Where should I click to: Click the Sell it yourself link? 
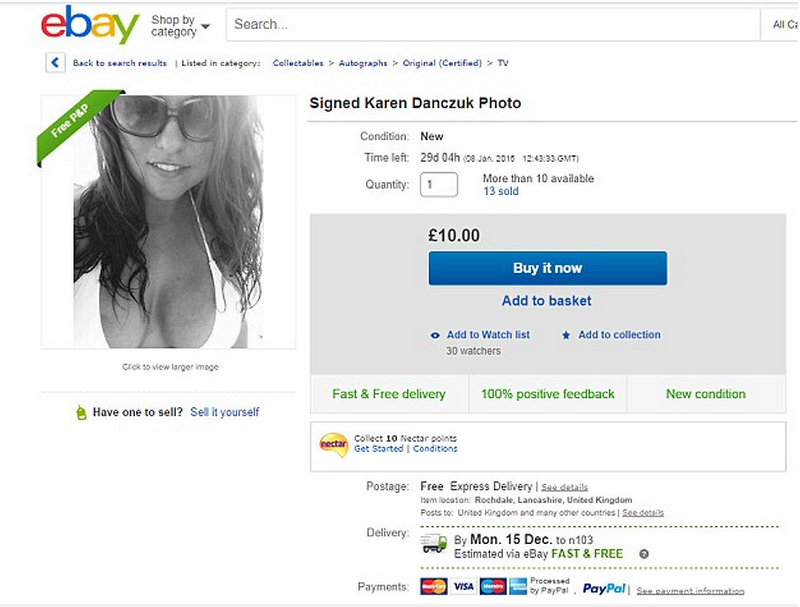click(225, 412)
